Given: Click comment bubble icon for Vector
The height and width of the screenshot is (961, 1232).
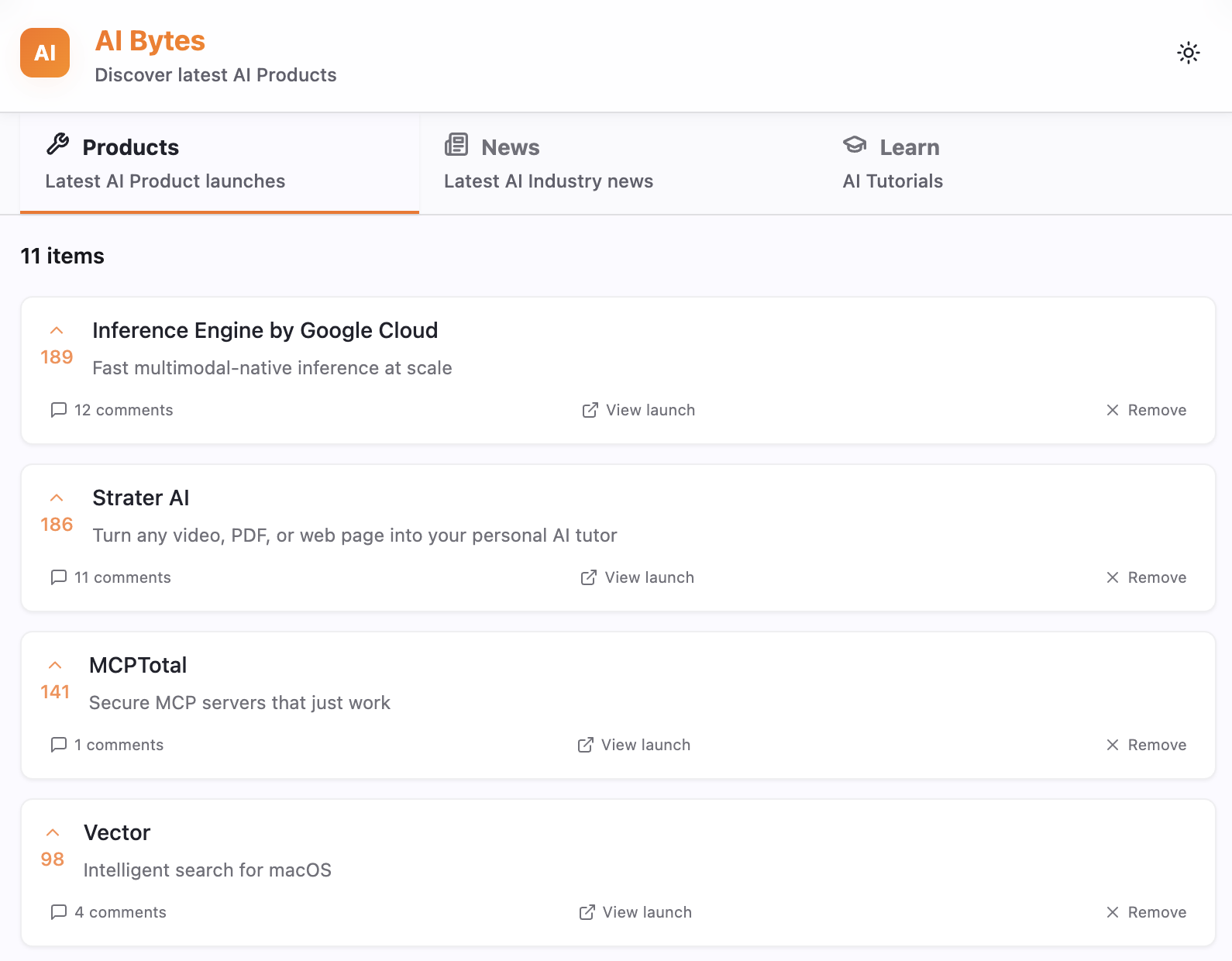Looking at the screenshot, I should point(59,912).
